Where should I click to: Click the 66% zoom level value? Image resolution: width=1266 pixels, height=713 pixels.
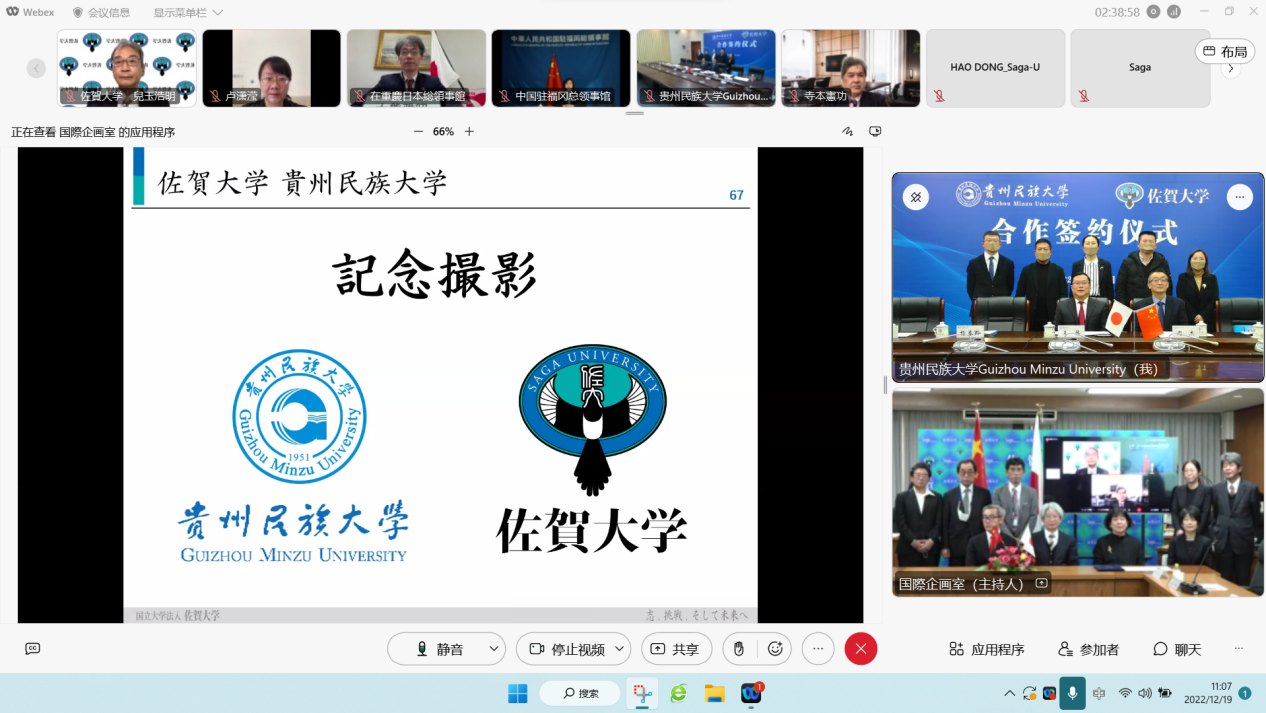pyautogui.click(x=443, y=131)
